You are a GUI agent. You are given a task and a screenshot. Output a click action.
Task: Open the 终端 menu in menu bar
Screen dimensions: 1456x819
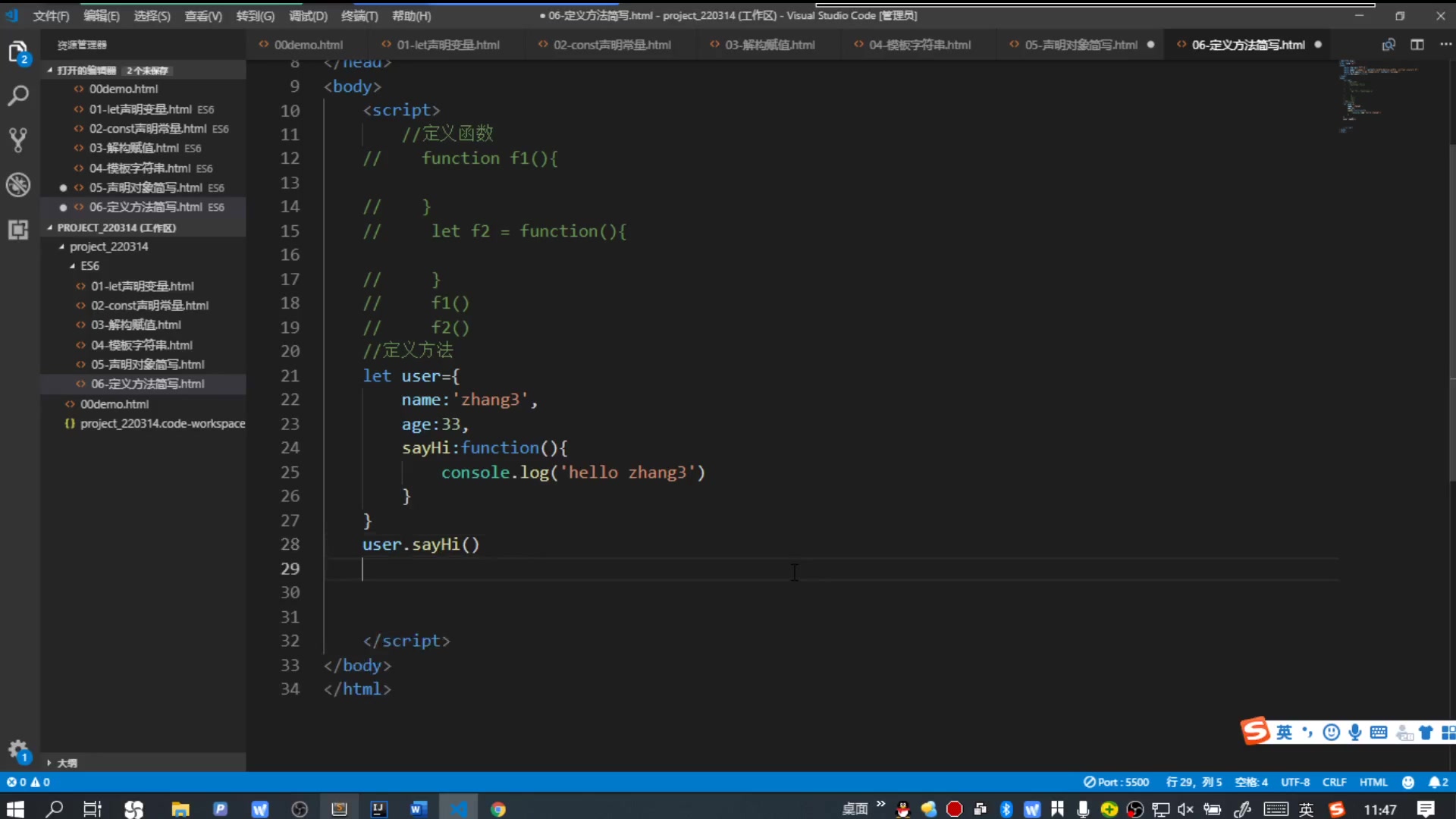[x=359, y=15]
